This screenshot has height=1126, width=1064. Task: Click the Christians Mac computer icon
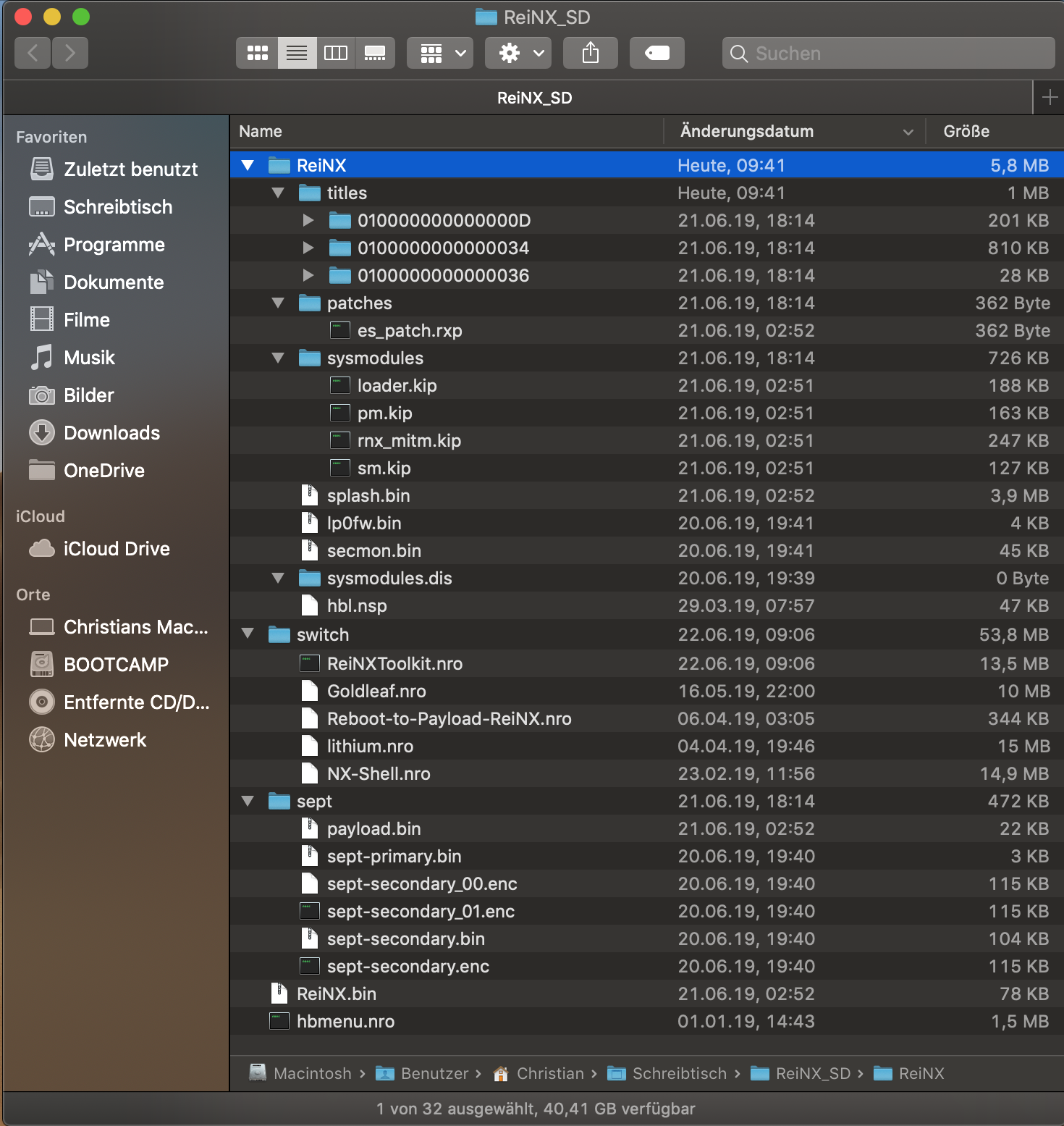tap(42, 627)
